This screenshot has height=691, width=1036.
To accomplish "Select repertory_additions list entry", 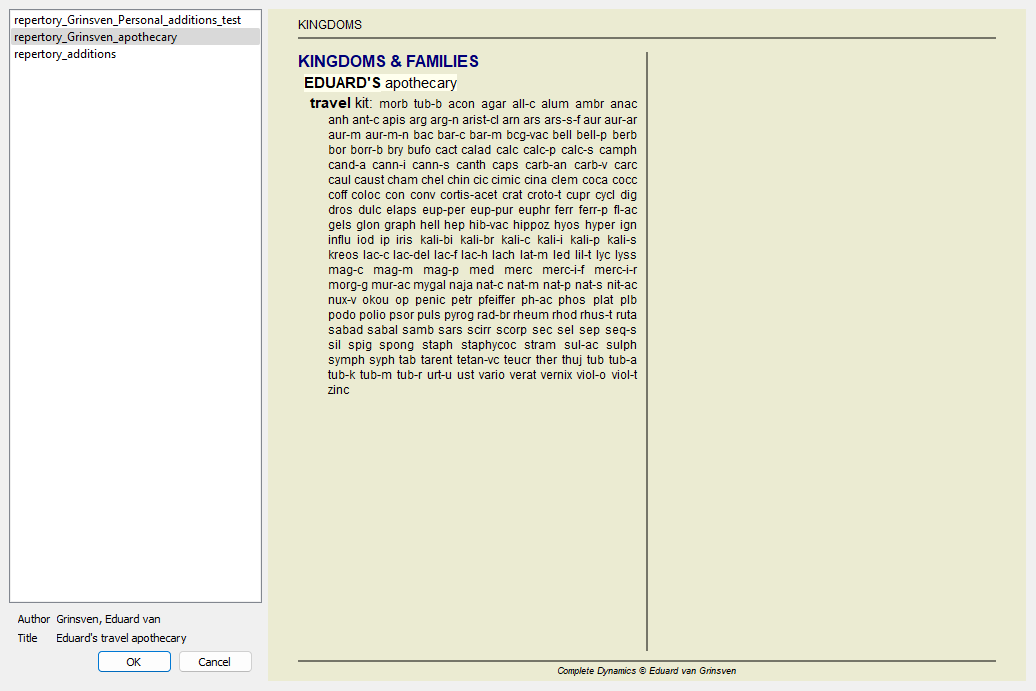I will coord(135,54).
